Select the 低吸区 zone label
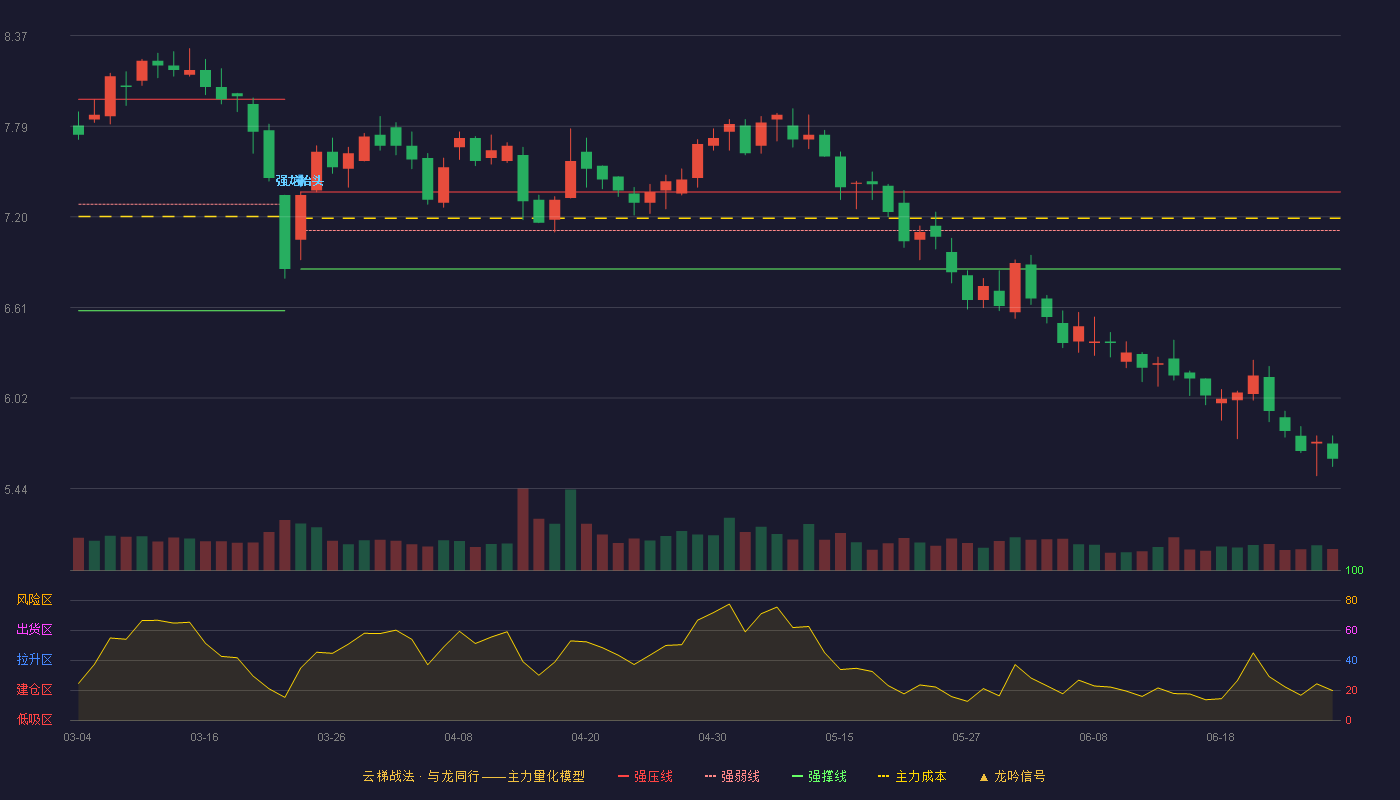Image resolution: width=1400 pixels, height=800 pixels. tap(34, 719)
